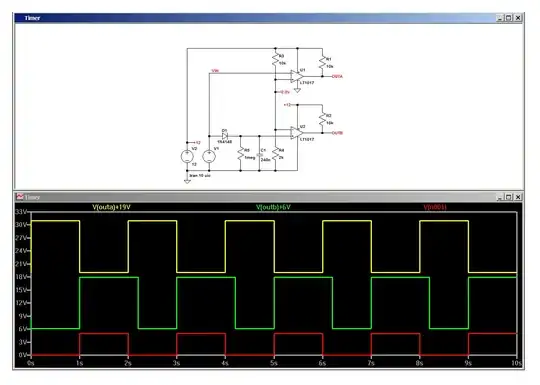Click the D1 diode symbol
This screenshot has width=540, height=385.
coord(225,136)
